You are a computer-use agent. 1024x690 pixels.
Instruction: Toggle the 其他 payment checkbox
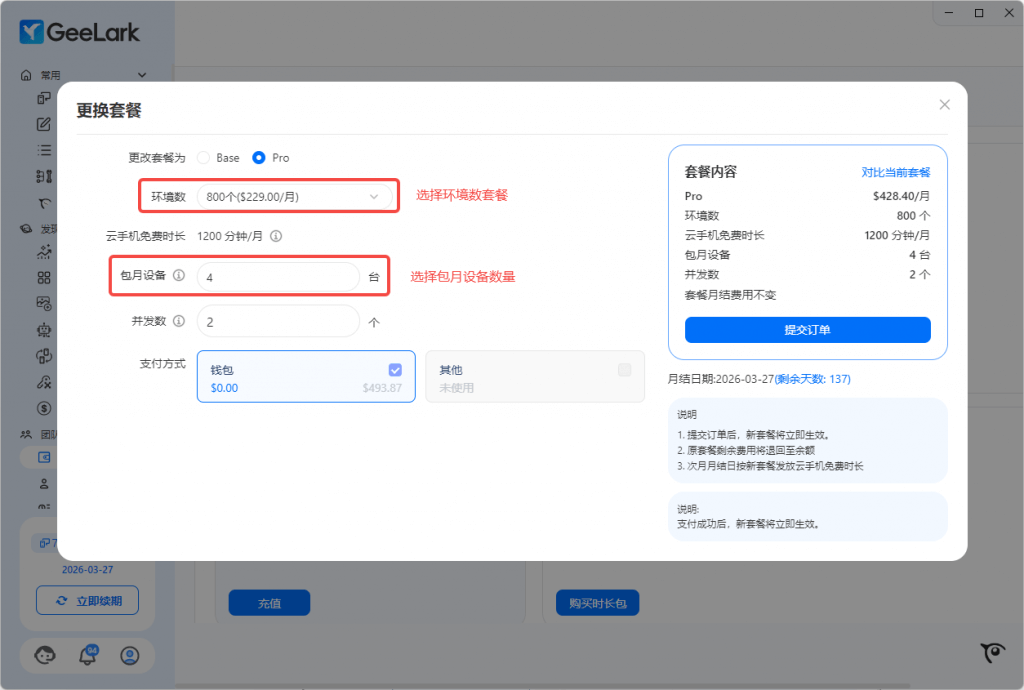[x=624, y=369]
